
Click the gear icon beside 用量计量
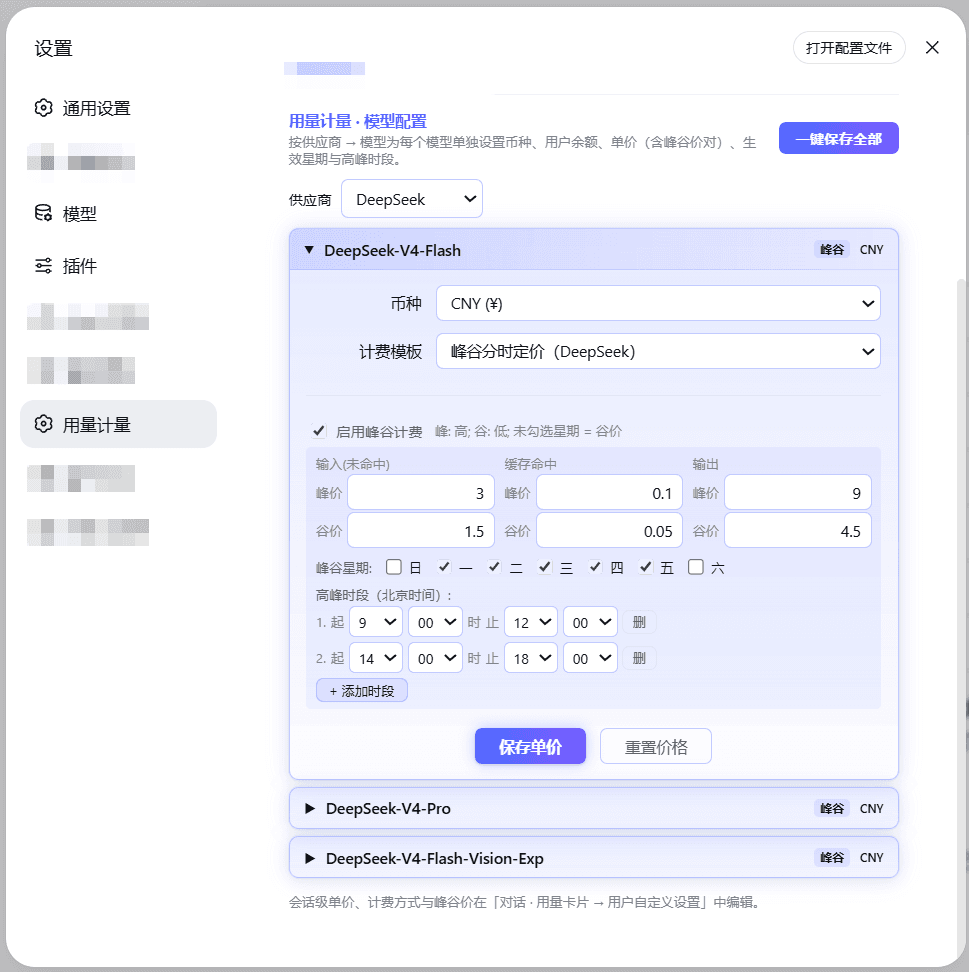pos(43,424)
